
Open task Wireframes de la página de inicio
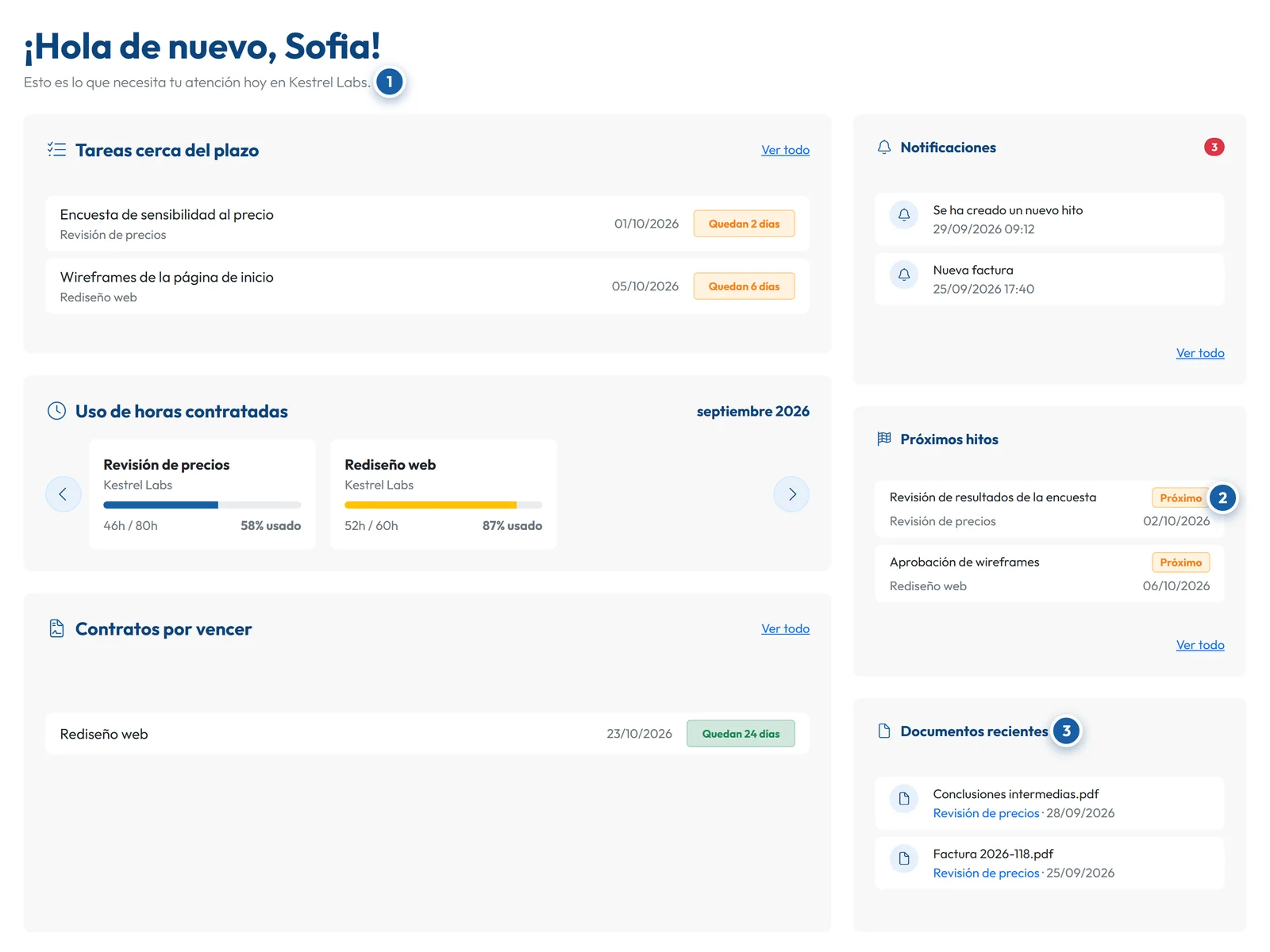point(428,286)
